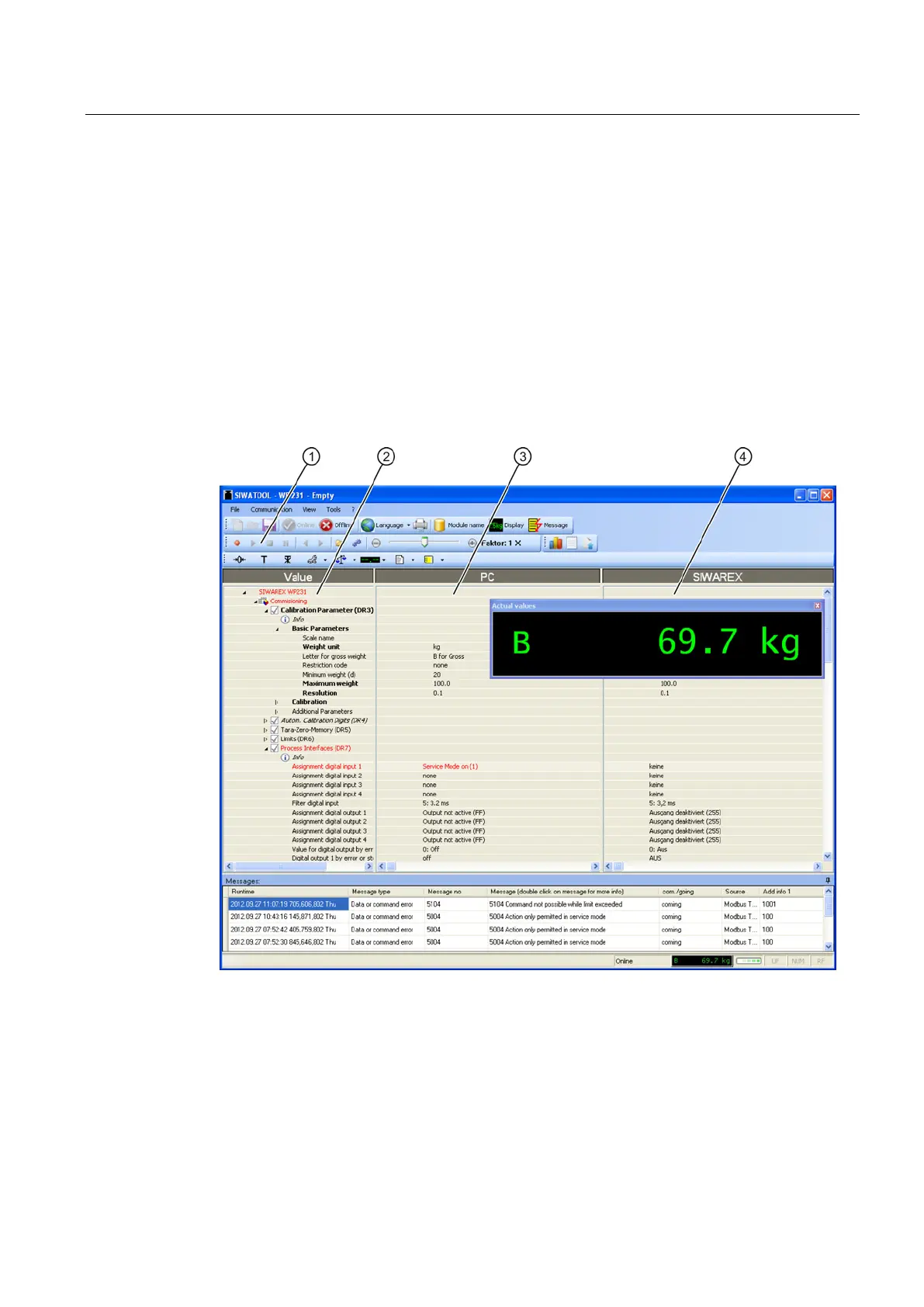Click the pause recording button
Image resolution: width=924 pixels, height=1307 pixels.
point(286,543)
